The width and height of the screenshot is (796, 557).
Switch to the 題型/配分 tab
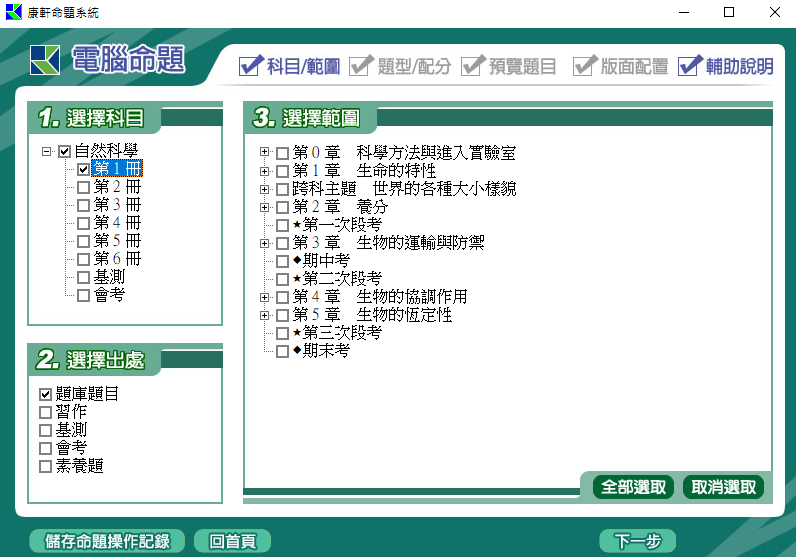click(x=415, y=67)
